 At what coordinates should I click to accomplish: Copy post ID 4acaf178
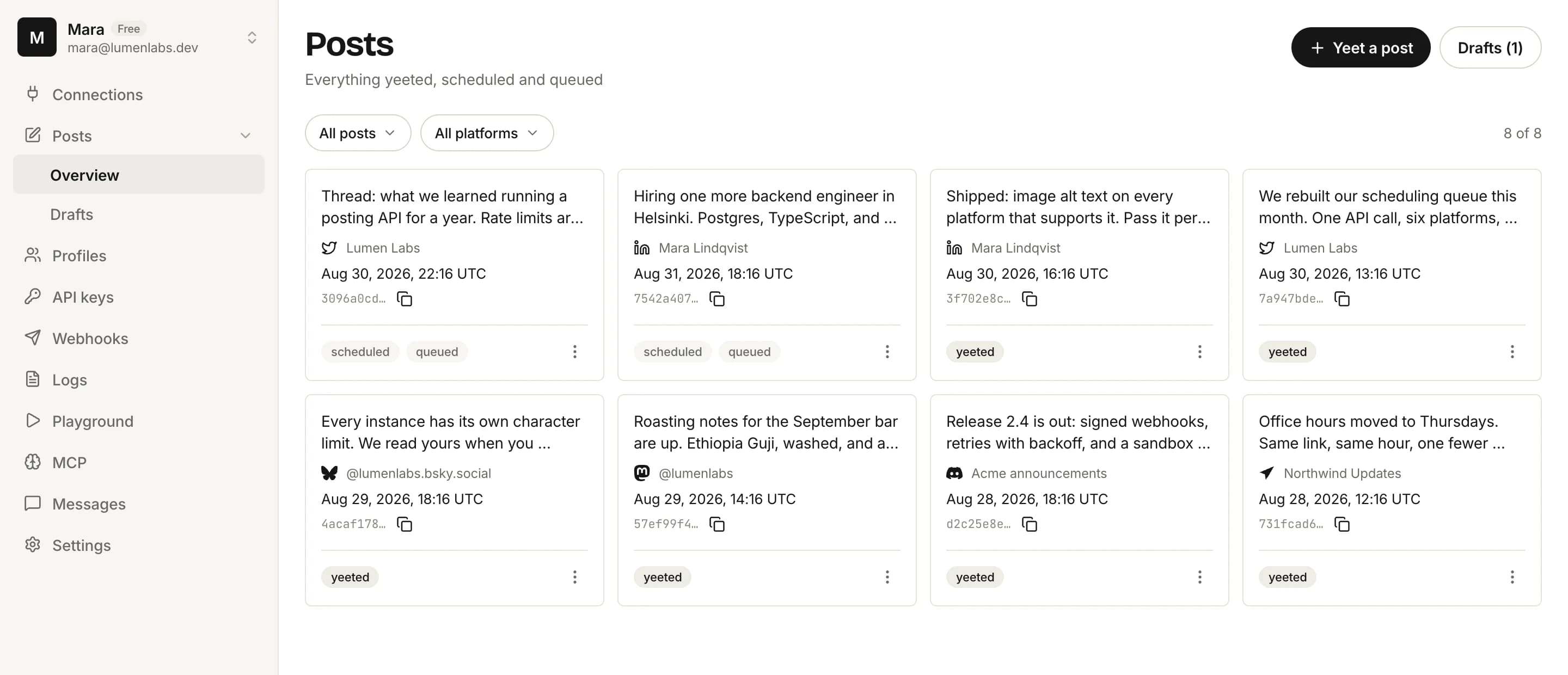tap(404, 524)
